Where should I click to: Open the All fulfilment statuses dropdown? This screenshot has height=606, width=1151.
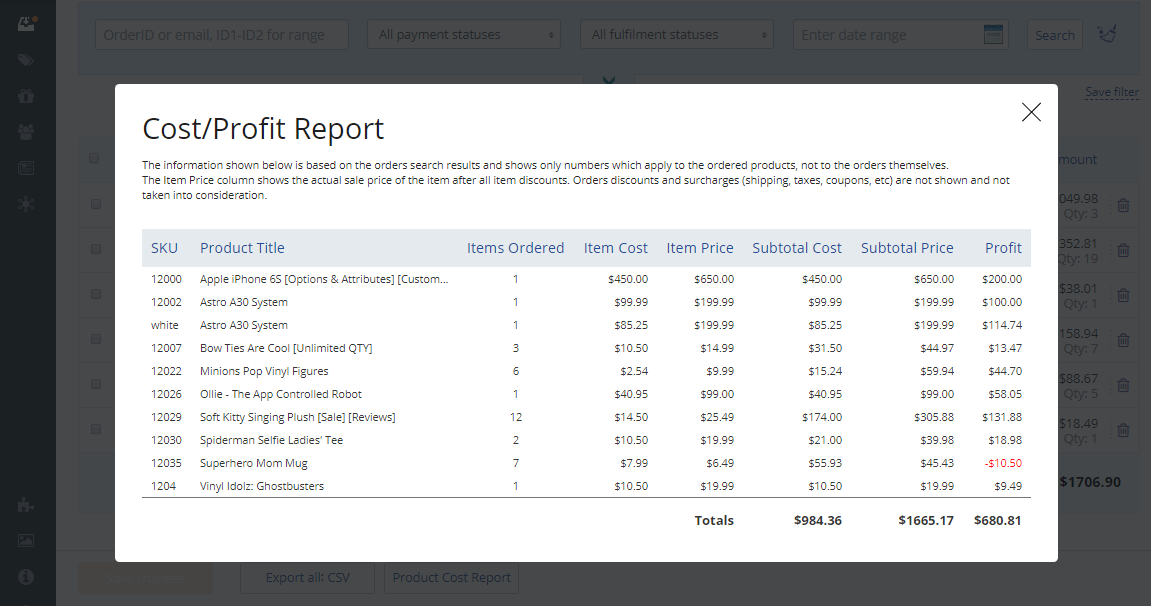pyautogui.click(x=677, y=34)
